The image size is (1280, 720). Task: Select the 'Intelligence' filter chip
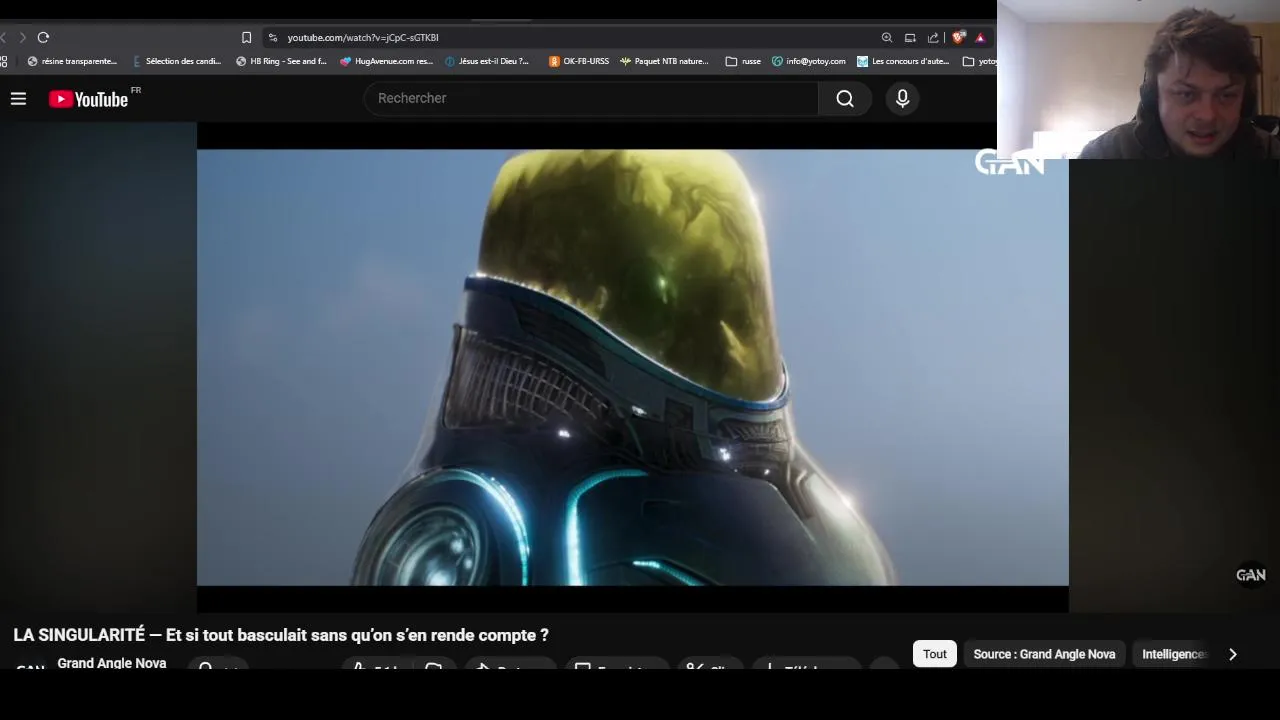(1175, 654)
